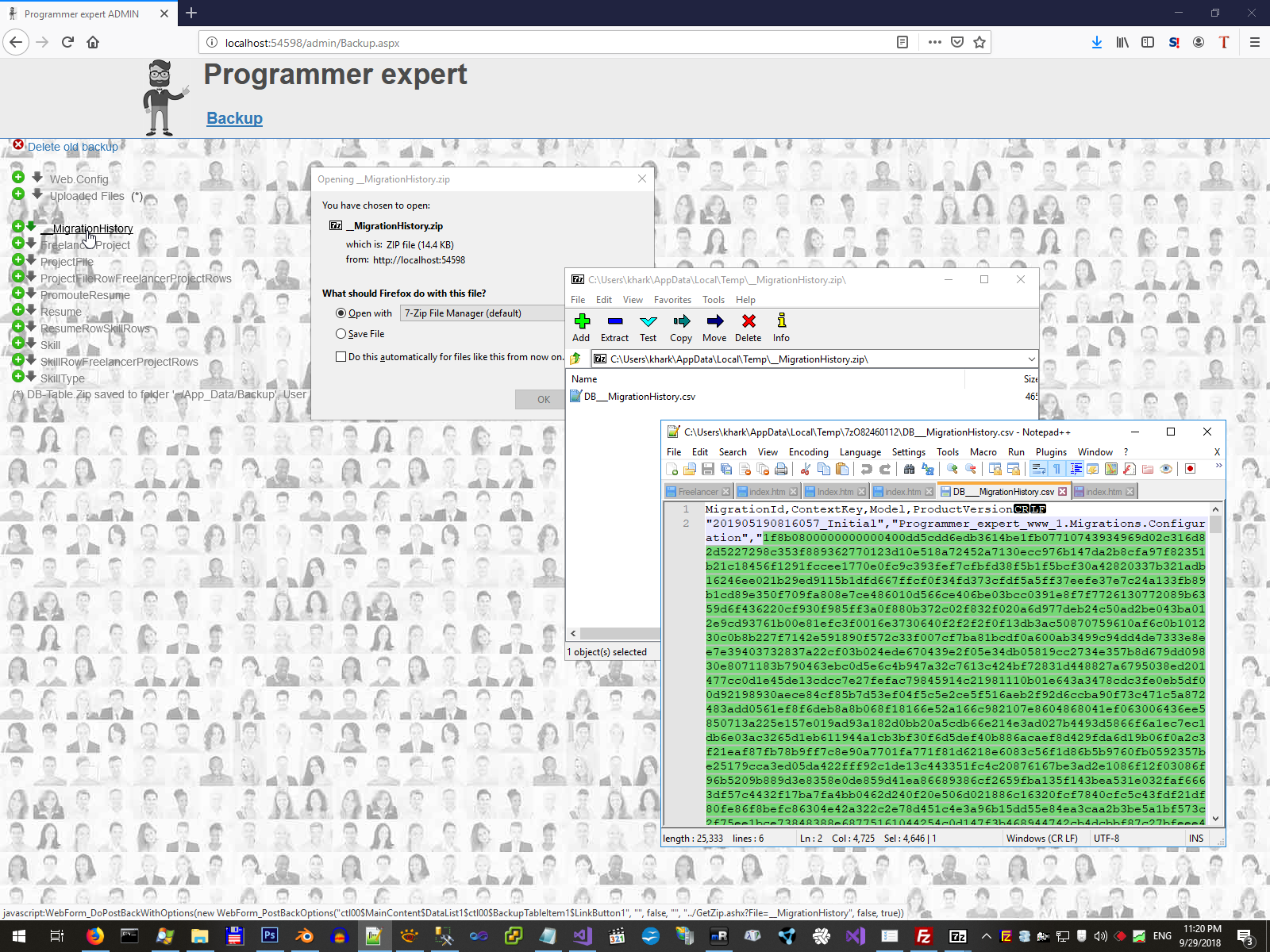Test the archive in 7-Zip
The image size is (1270, 952).
(x=648, y=325)
